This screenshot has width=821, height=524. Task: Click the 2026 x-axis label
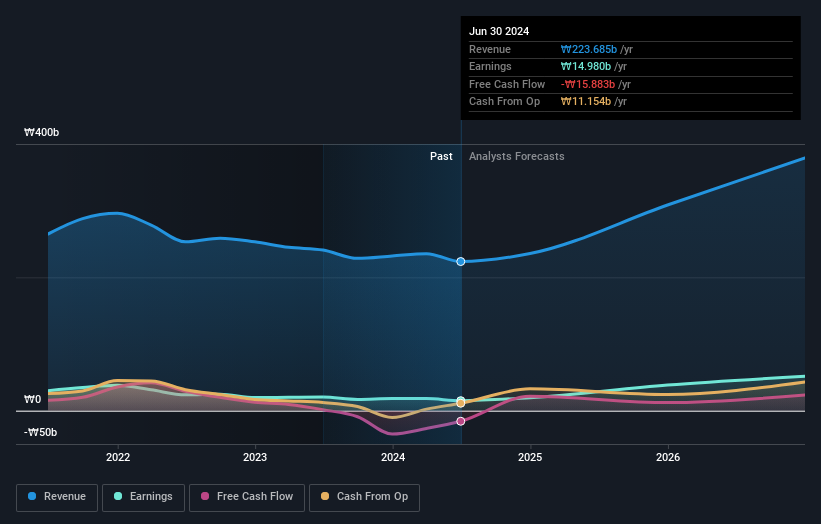point(668,457)
